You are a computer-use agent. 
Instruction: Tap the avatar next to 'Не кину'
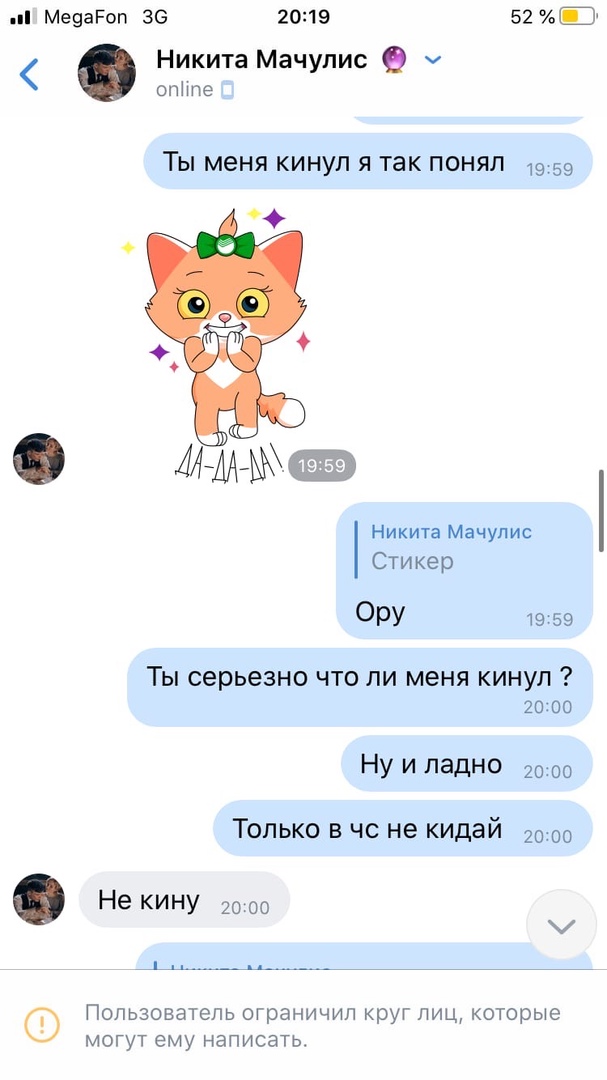[39, 900]
